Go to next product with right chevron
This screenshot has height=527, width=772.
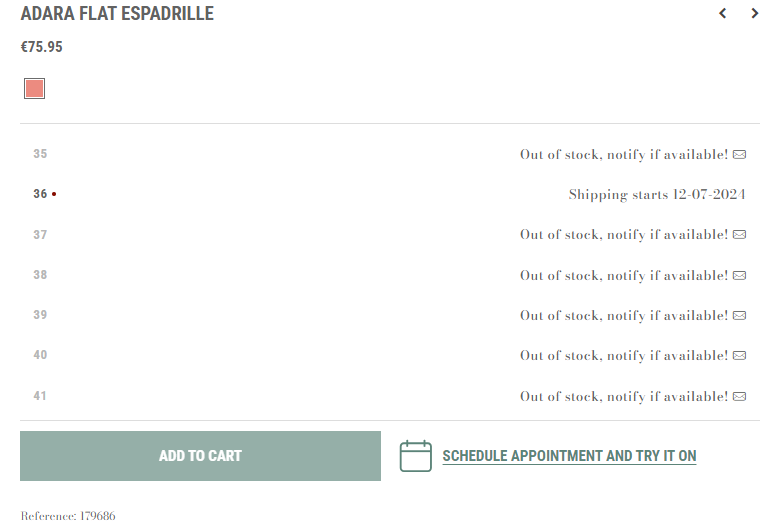point(754,13)
